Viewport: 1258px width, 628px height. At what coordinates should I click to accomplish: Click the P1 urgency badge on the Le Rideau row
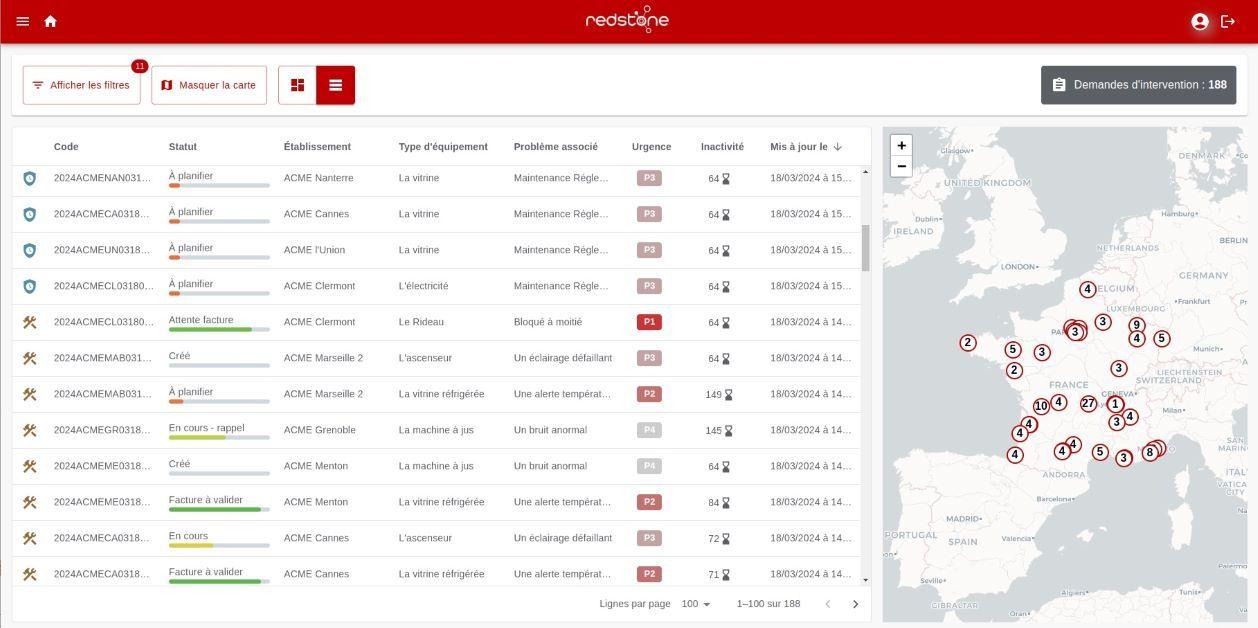649,321
